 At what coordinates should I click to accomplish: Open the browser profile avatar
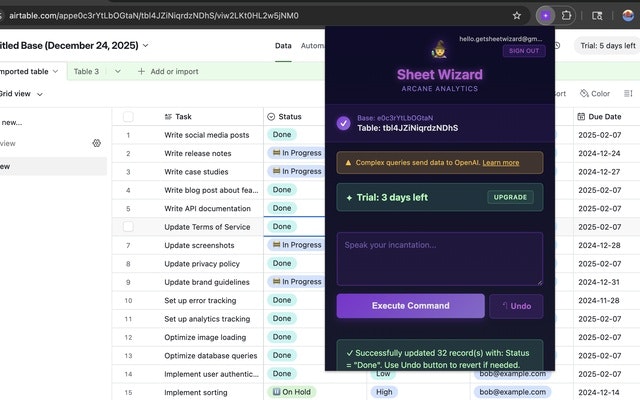click(628, 16)
